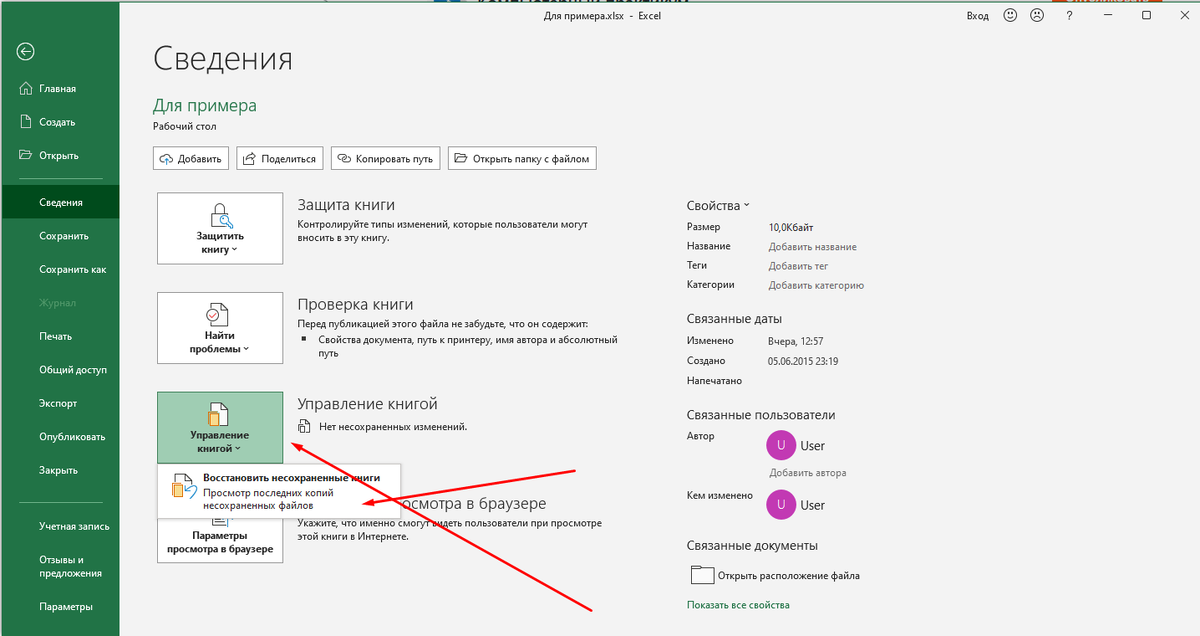Click the Для примера file title

(205, 105)
